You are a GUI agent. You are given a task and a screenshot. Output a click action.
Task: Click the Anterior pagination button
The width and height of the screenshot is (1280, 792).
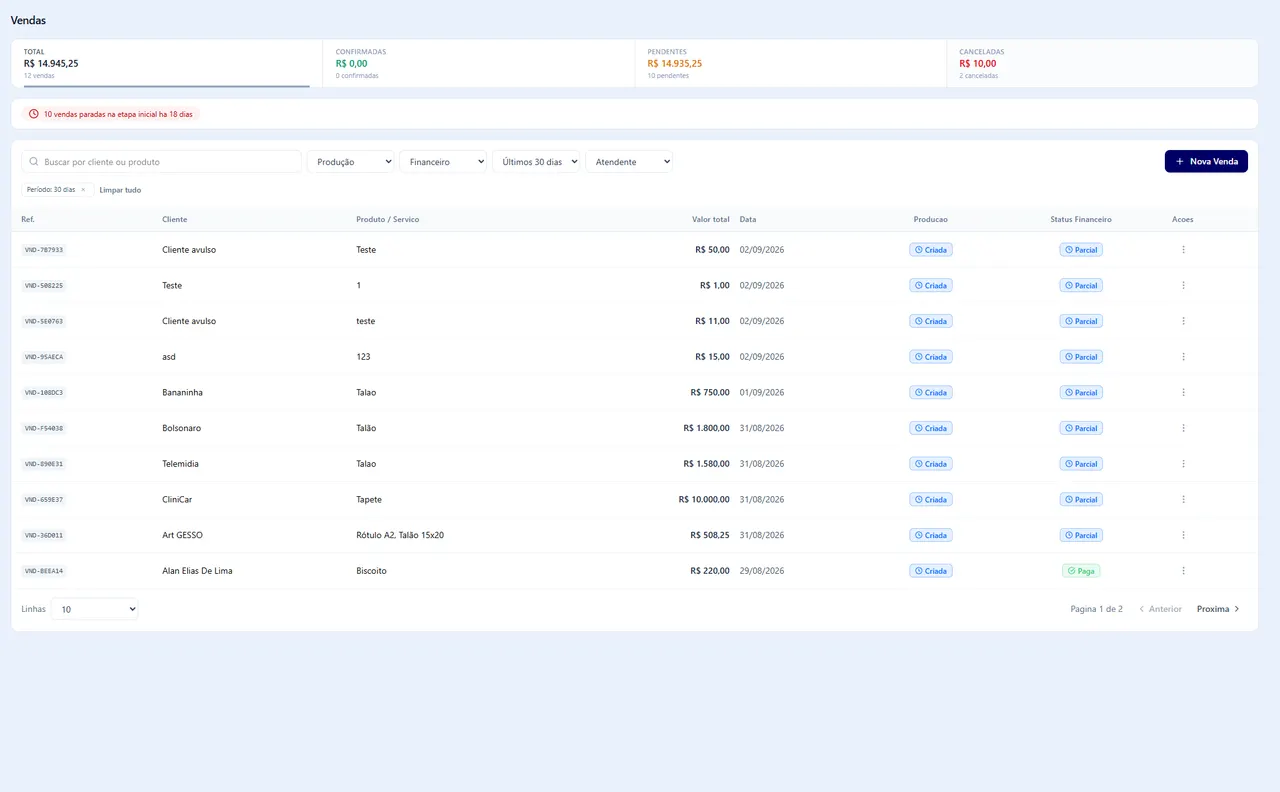click(1160, 609)
